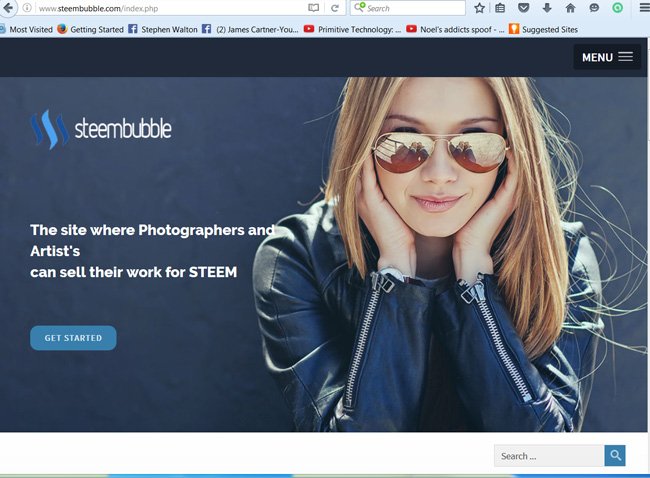The width and height of the screenshot is (650, 478).
Task: Click the browser back arrow button
Action: click(x=8, y=7)
